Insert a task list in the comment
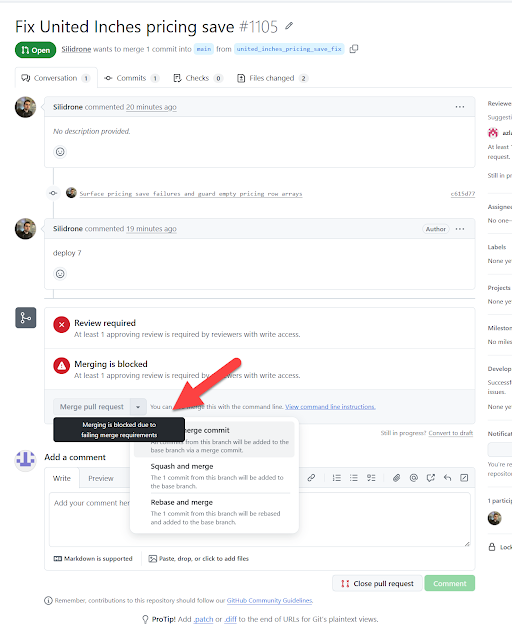Viewport: 512px width, 639px height. coord(371,478)
